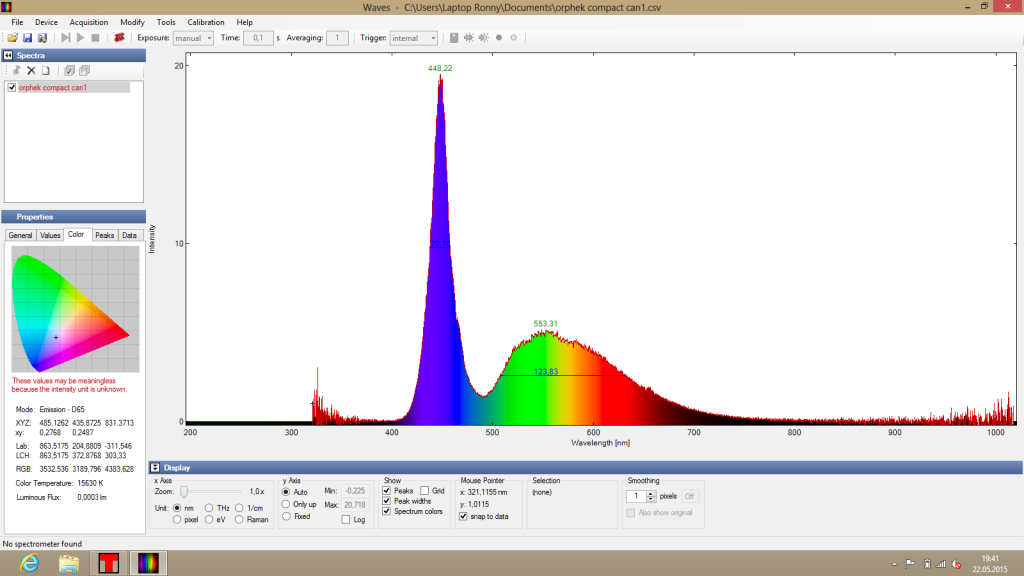Click the battery tray icon
1024x576 pixels.
(927, 564)
